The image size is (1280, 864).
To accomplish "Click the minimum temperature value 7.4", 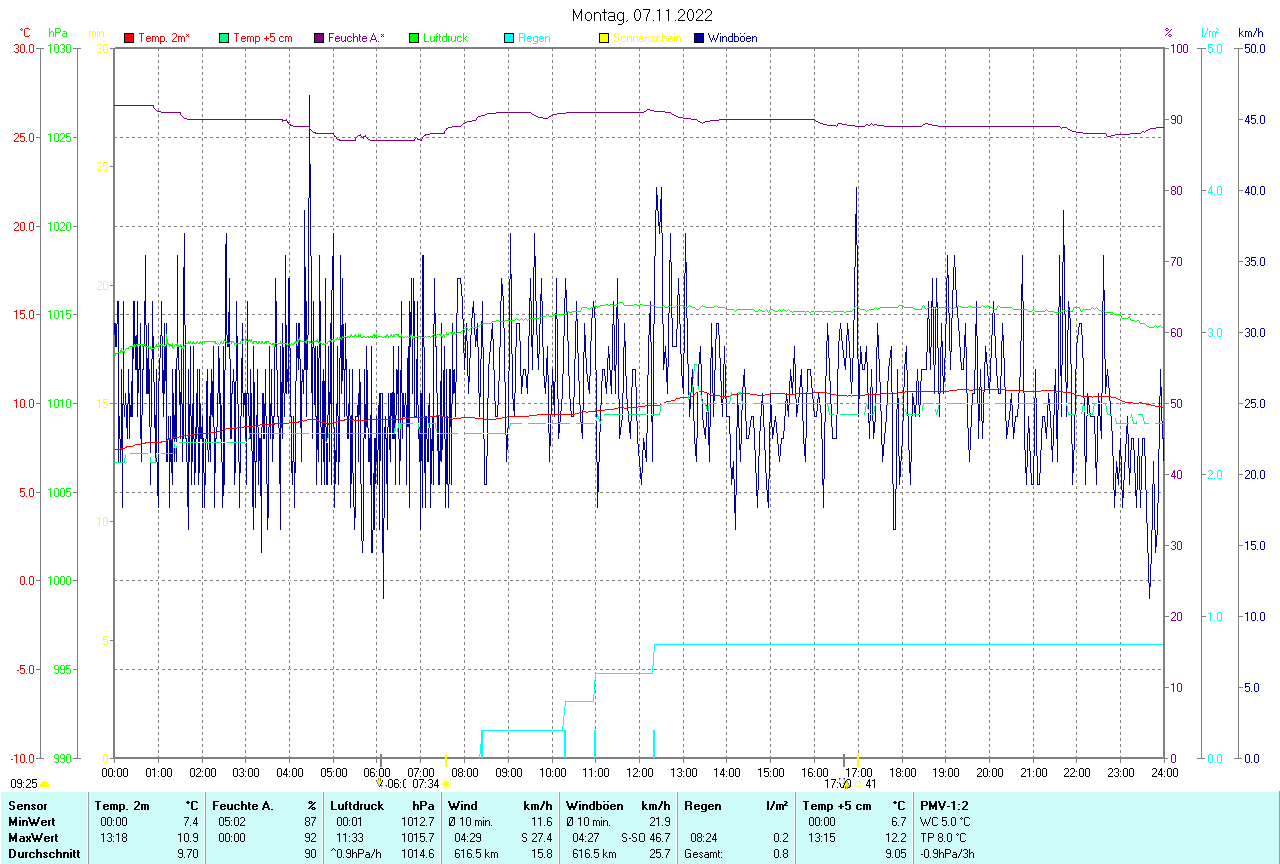I will [190, 821].
